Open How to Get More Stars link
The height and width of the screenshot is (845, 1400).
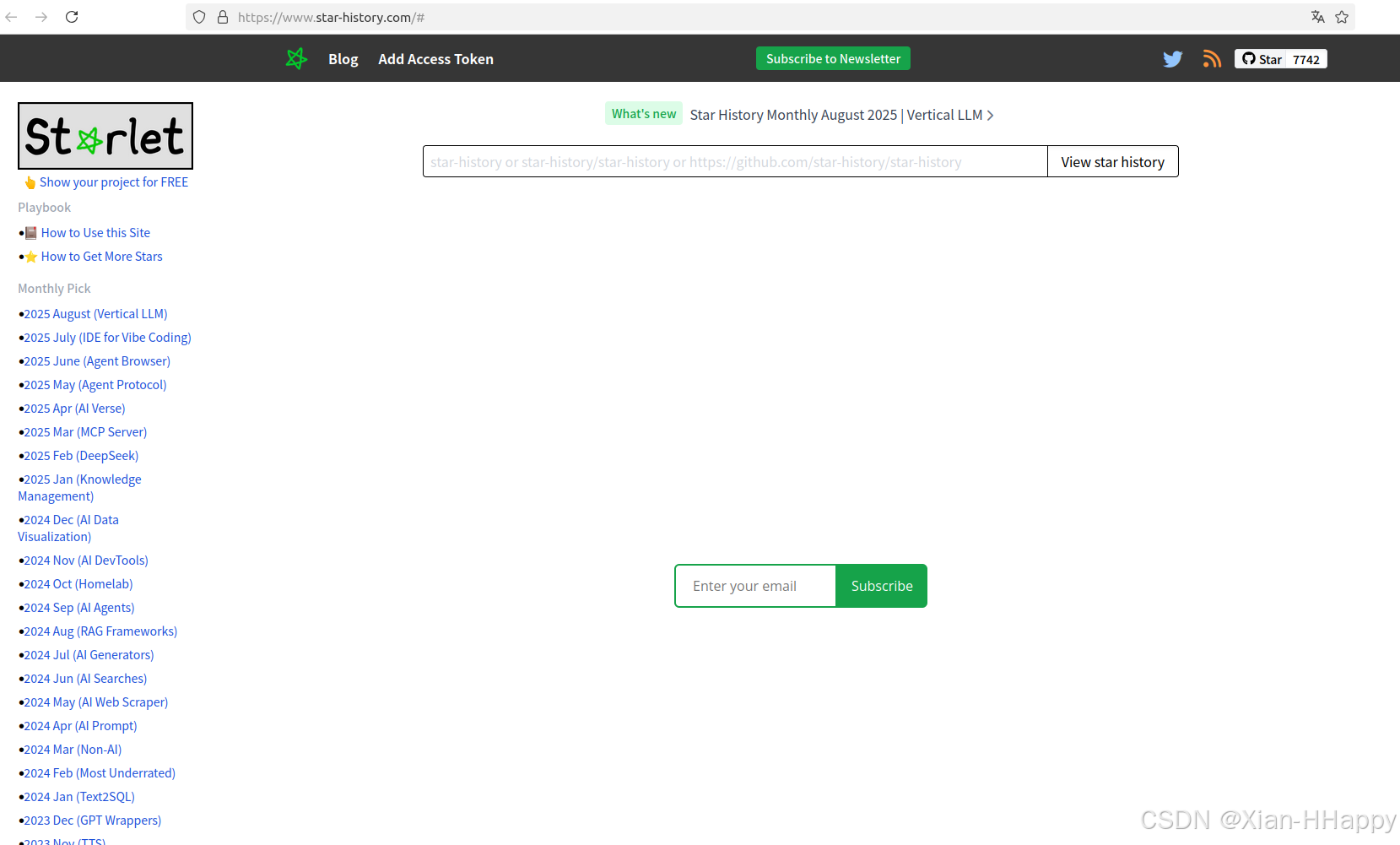pos(101,257)
